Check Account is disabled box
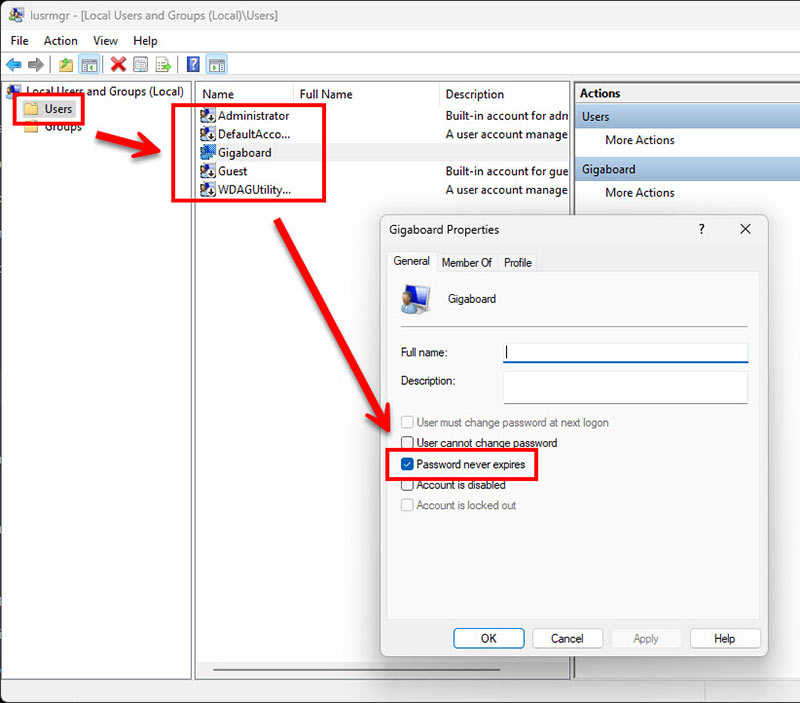The height and width of the screenshot is (703, 800). (407, 485)
